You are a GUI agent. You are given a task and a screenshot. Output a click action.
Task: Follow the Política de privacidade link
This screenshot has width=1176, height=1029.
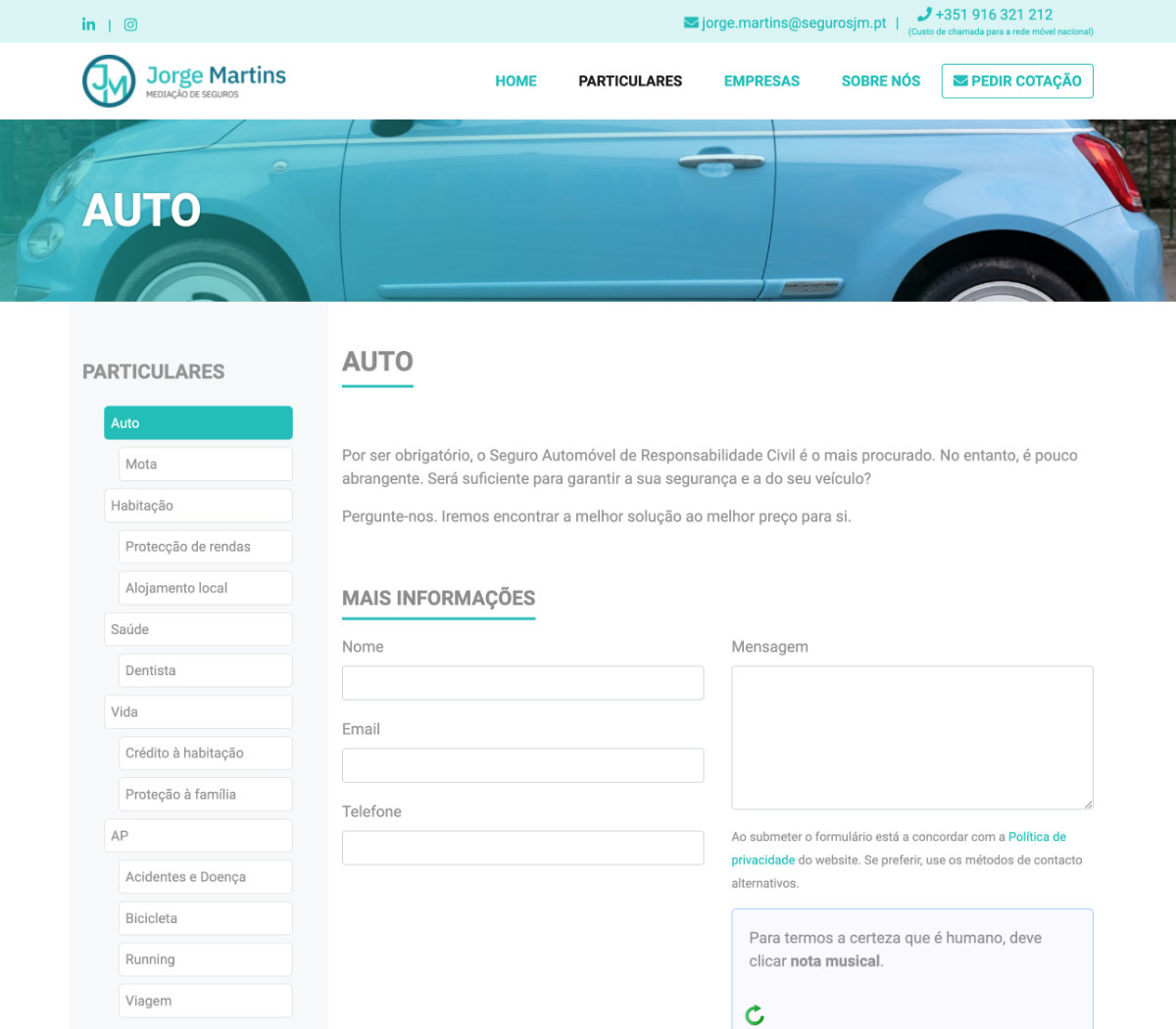(899, 849)
